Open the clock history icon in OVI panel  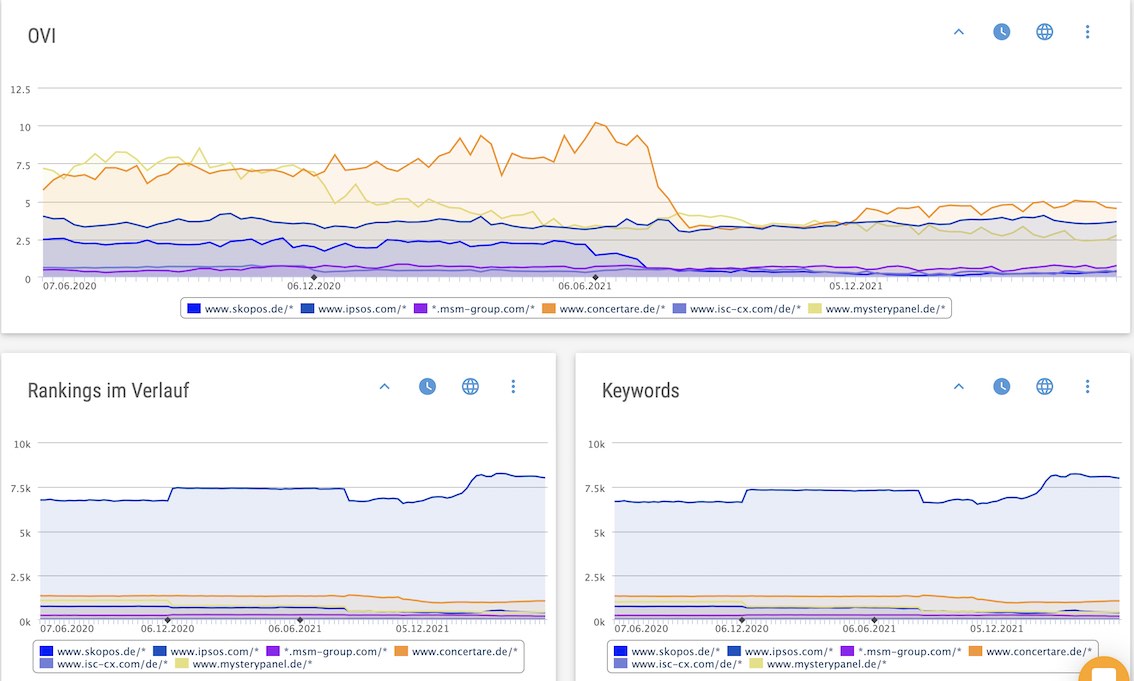click(x=1002, y=32)
